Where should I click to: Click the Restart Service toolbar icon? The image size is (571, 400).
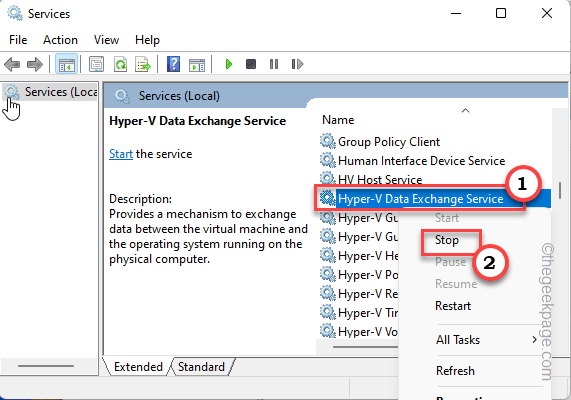297,64
